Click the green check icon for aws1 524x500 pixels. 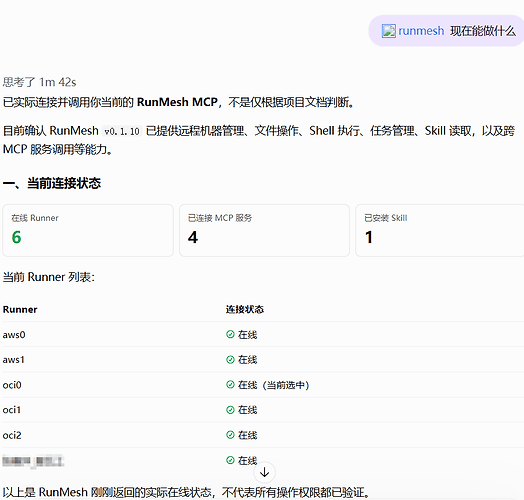(x=230, y=360)
